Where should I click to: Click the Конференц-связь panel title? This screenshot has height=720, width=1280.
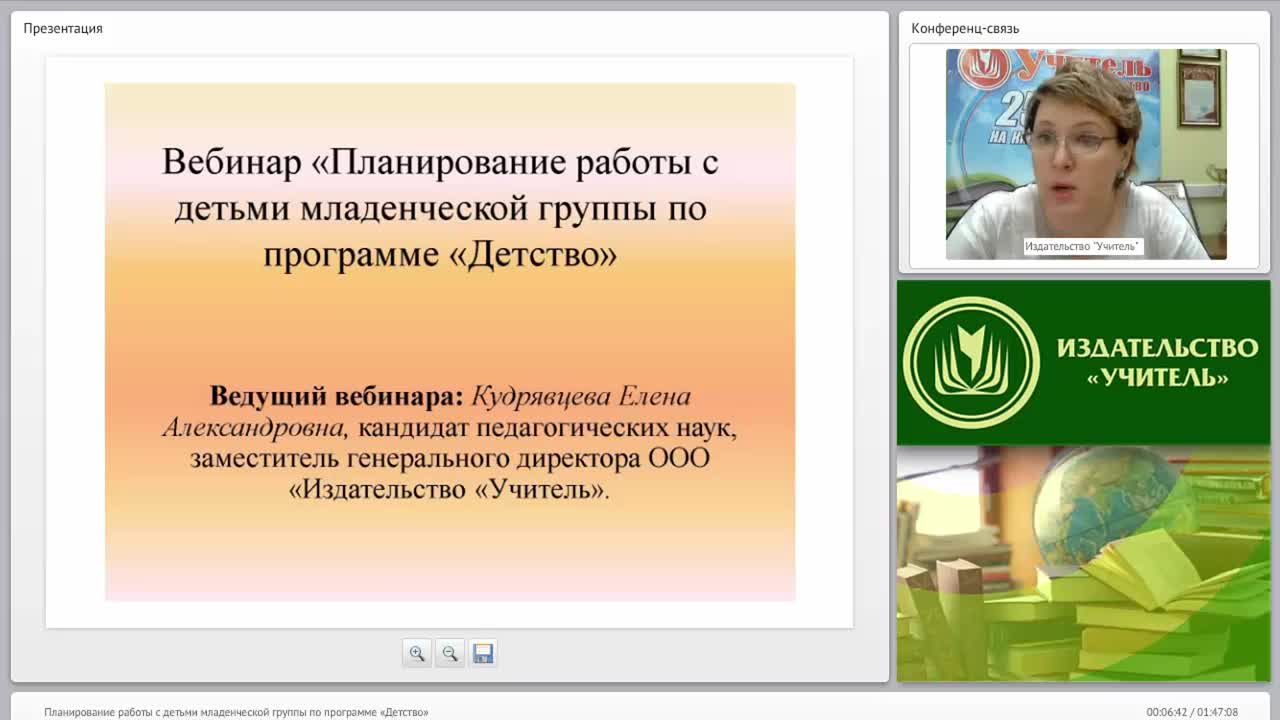click(965, 28)
